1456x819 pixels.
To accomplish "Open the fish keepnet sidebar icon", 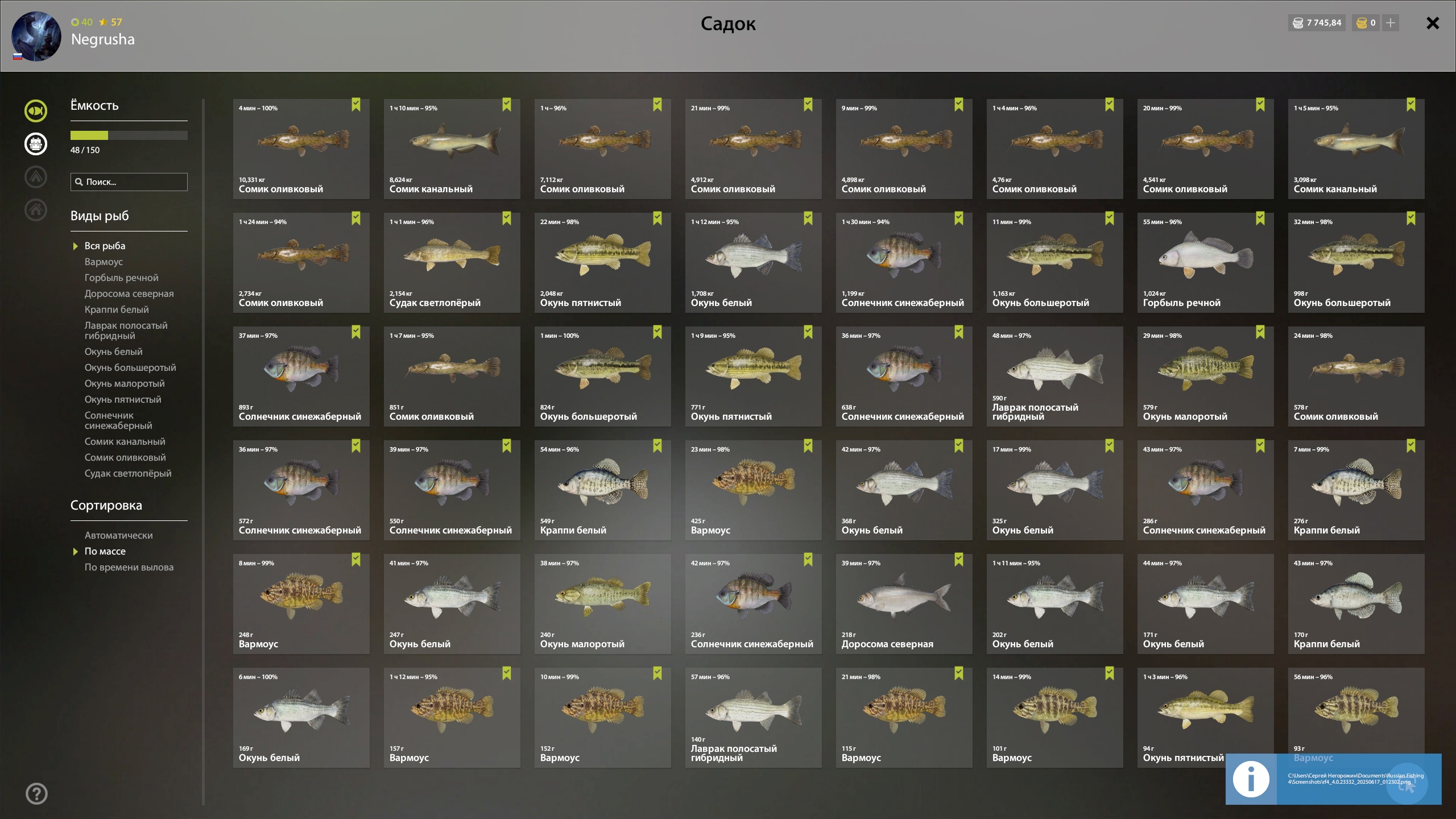I will click(x=36, y=111).
